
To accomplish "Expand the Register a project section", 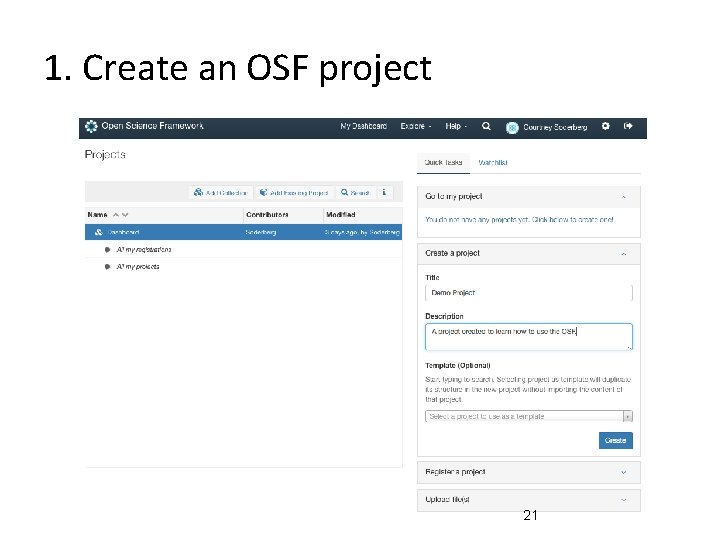I will (x=623, y=472).
